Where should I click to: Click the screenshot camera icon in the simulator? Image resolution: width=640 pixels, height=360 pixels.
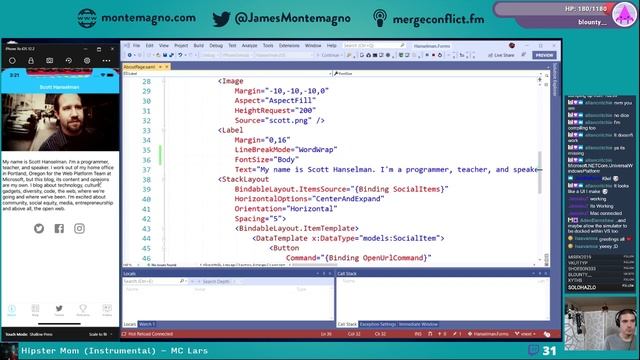(49, 61)
